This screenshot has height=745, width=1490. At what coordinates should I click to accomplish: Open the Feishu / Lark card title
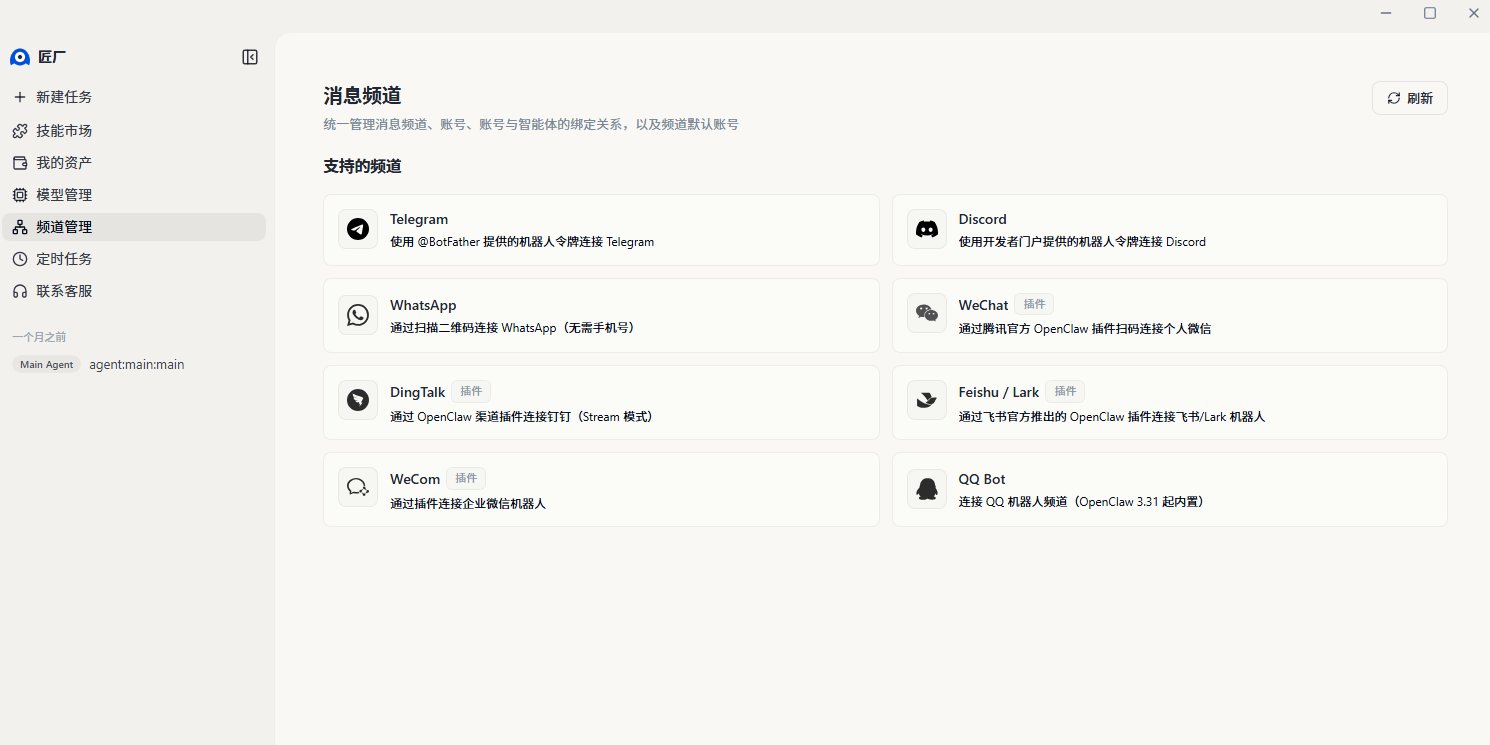pyautogui.click(x=999, y=392)
